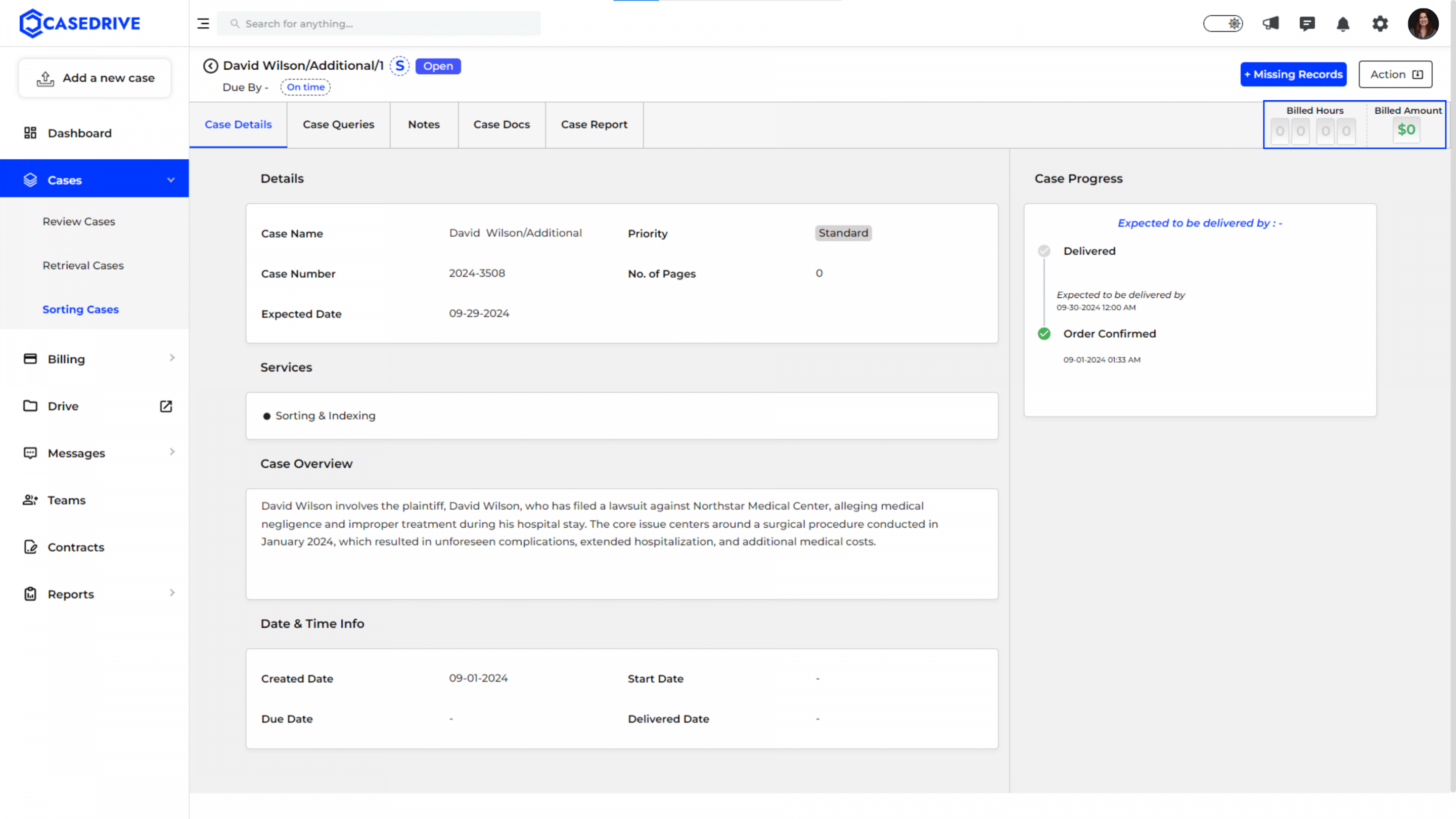
Task: Click the S sorting badge icon
Action: click(x=399, y=66)
